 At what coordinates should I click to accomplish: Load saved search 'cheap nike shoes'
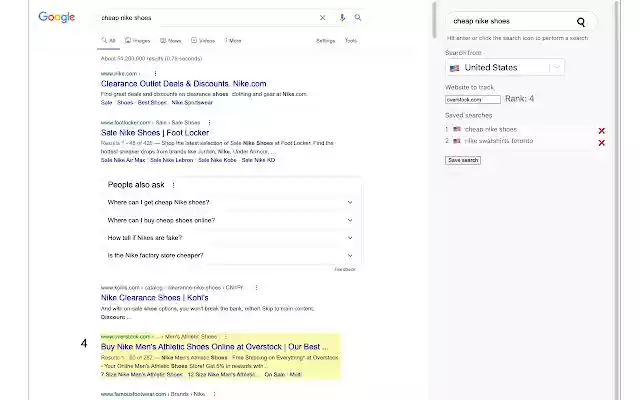491,129
